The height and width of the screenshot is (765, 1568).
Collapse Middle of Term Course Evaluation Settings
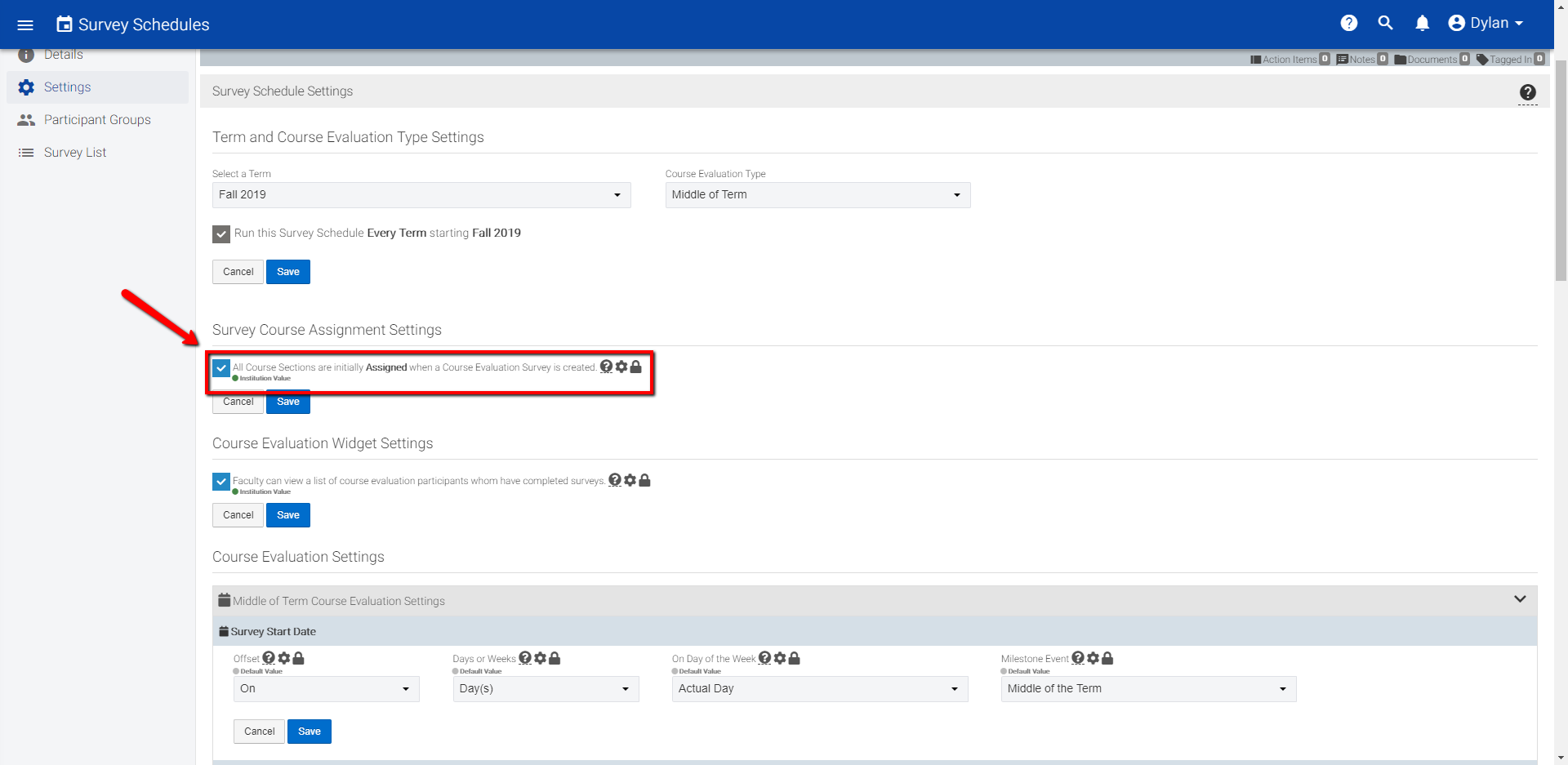[1520, 599]
